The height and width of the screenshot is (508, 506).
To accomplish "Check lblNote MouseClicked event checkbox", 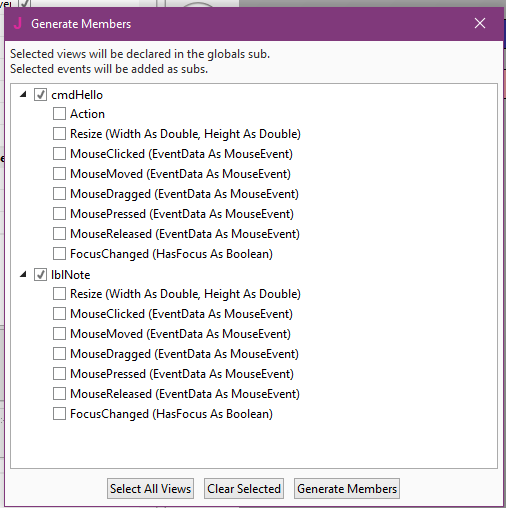I will click(59, 314).
